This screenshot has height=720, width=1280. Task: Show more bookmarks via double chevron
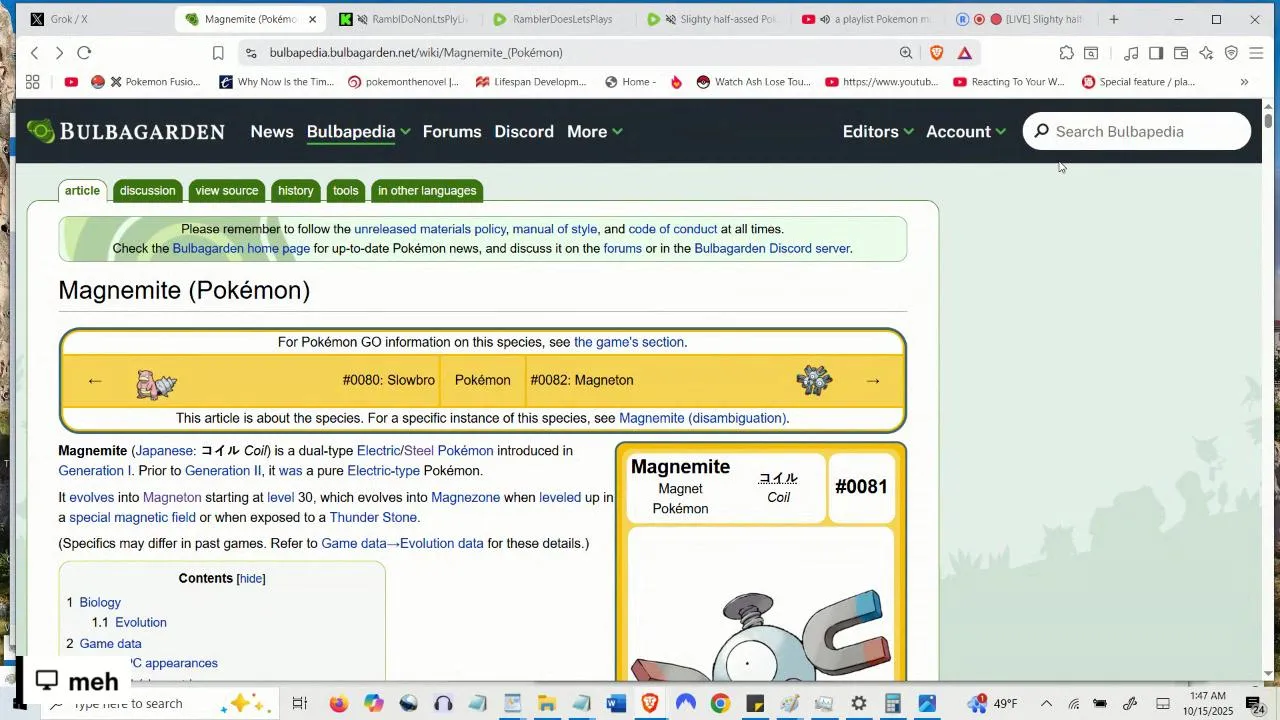coord(1244,82)
